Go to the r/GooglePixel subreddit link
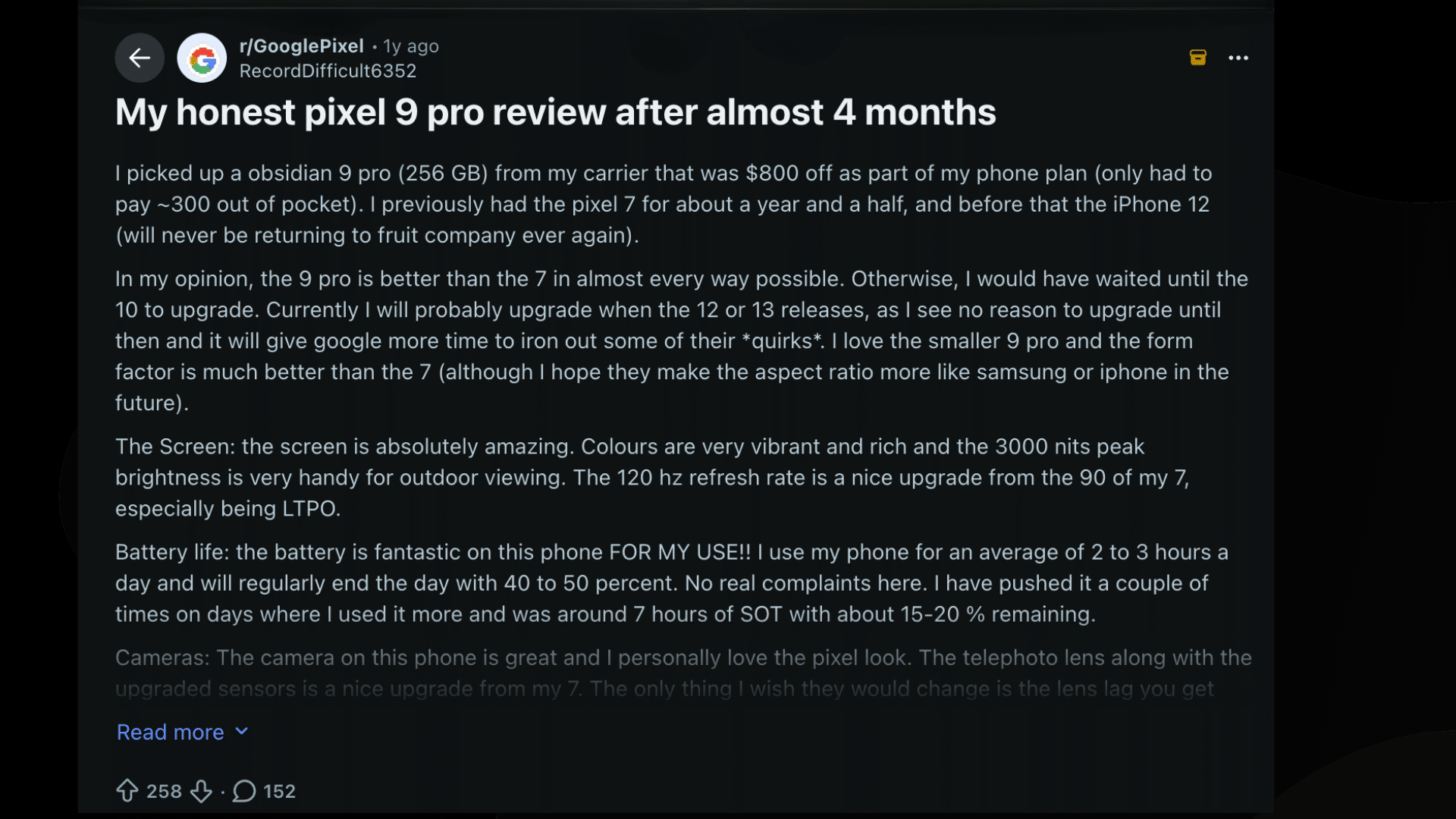Image resolution: width=1456 pixels, height=819 pixels. 301,46
